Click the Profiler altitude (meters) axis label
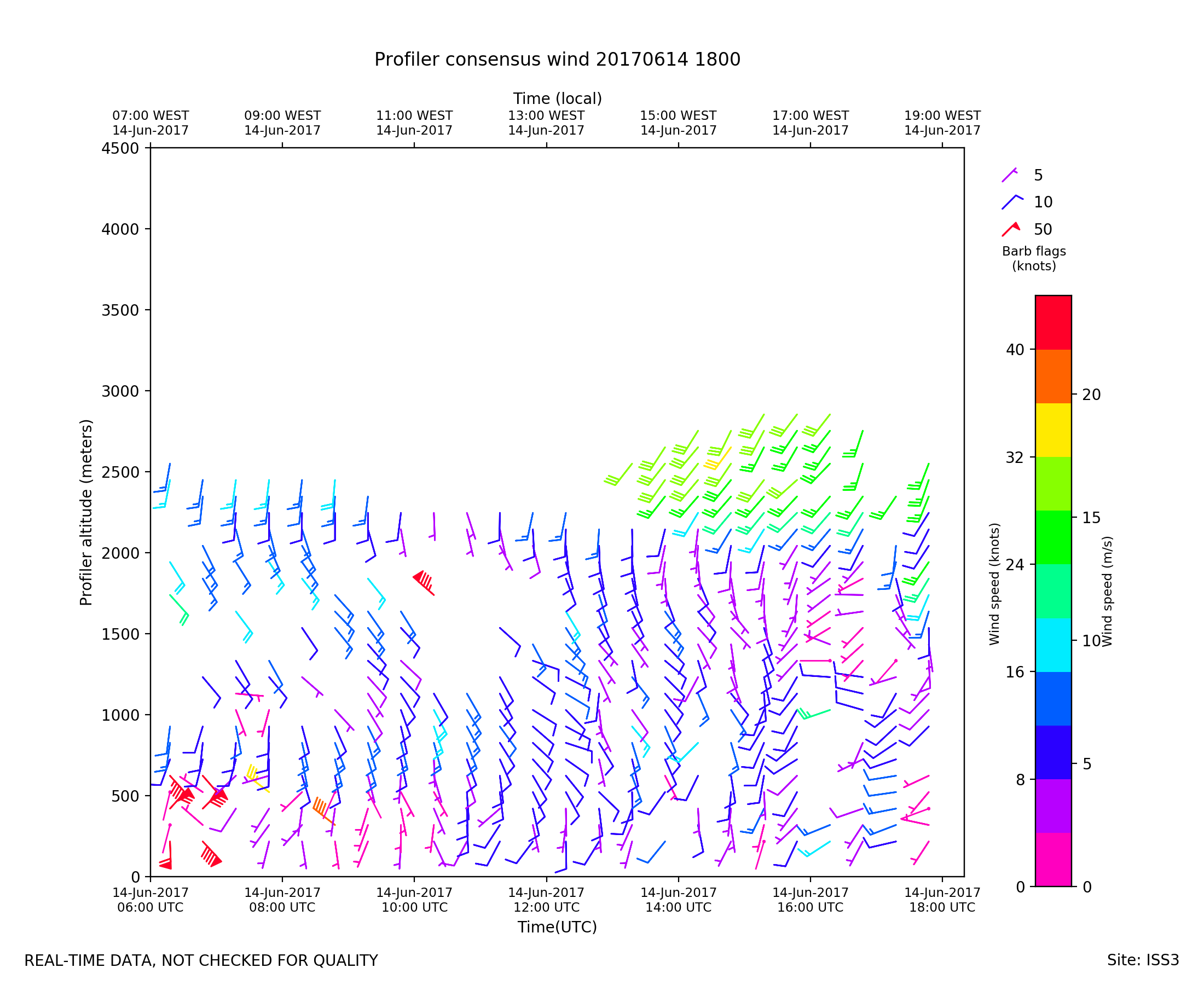 pos(86,512)
